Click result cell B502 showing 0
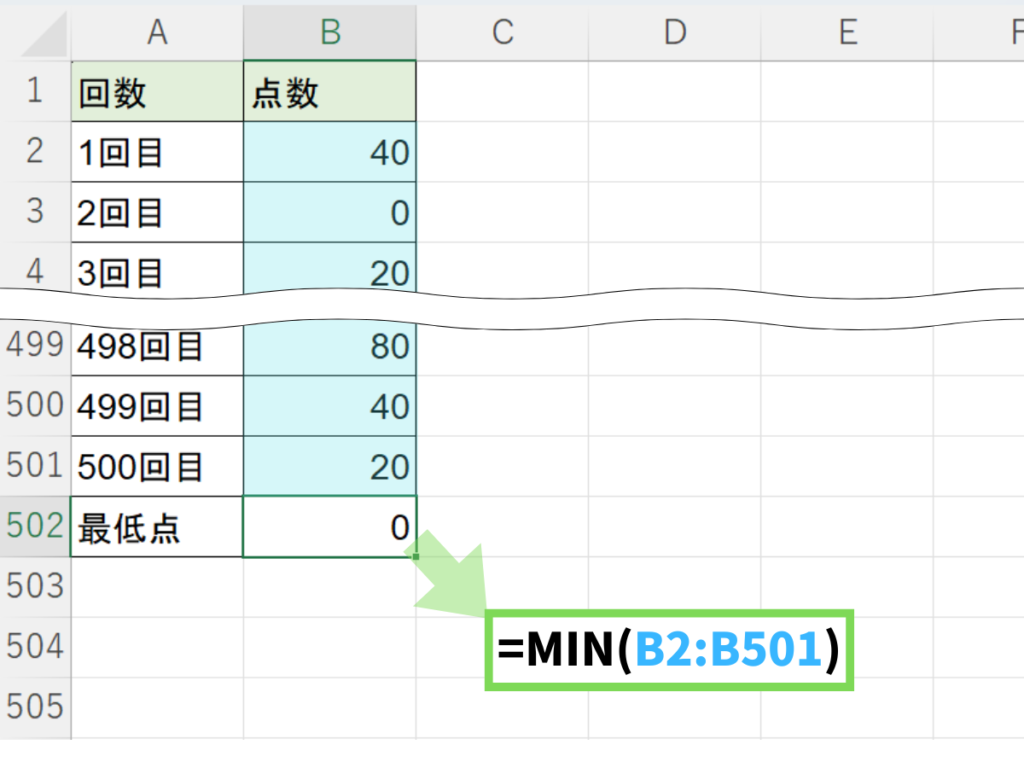The height and width of the screenshot is (768, 1024). point(330,527)
